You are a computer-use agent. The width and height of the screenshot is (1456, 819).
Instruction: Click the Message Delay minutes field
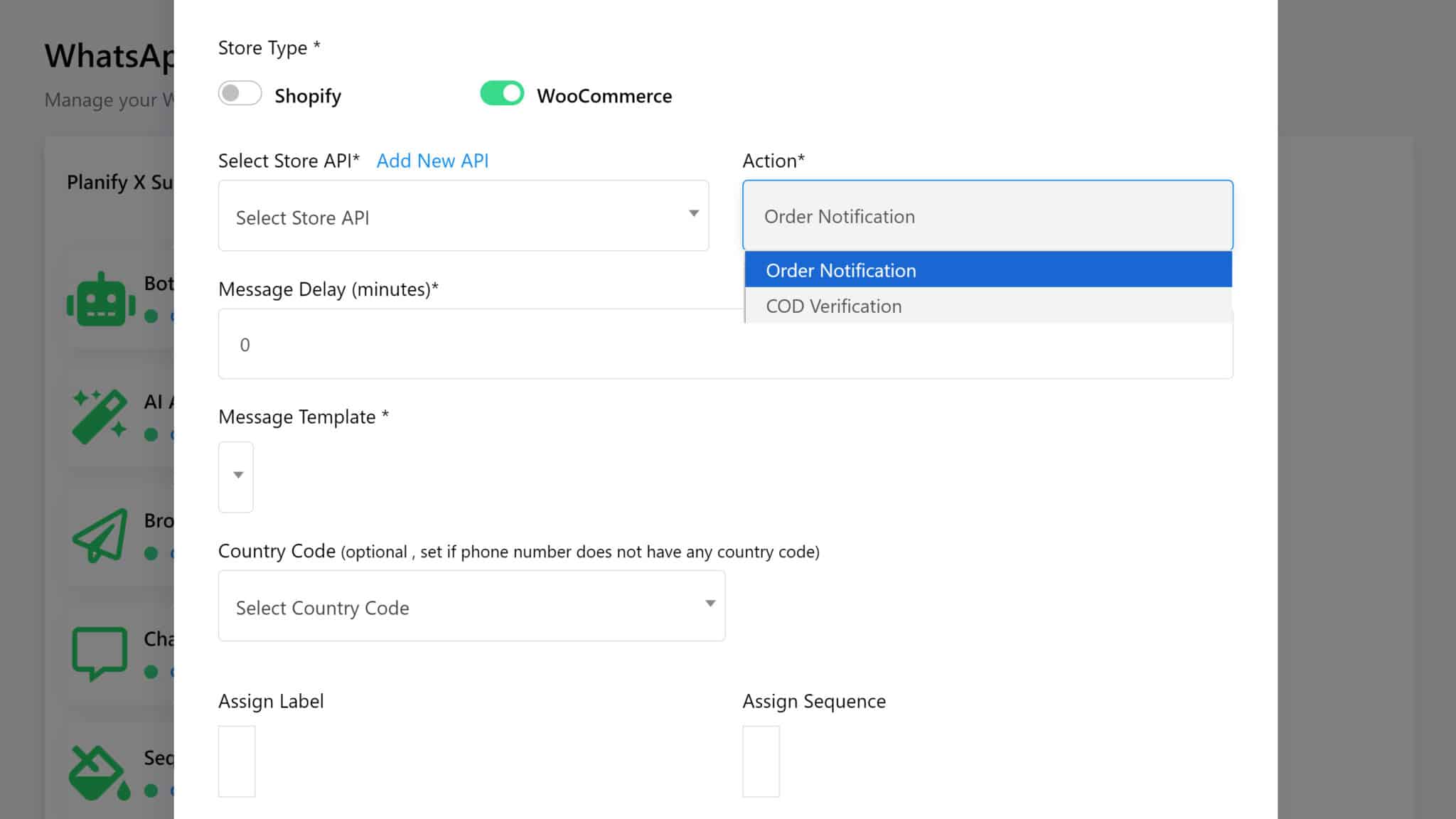click(x=476, y=345)
